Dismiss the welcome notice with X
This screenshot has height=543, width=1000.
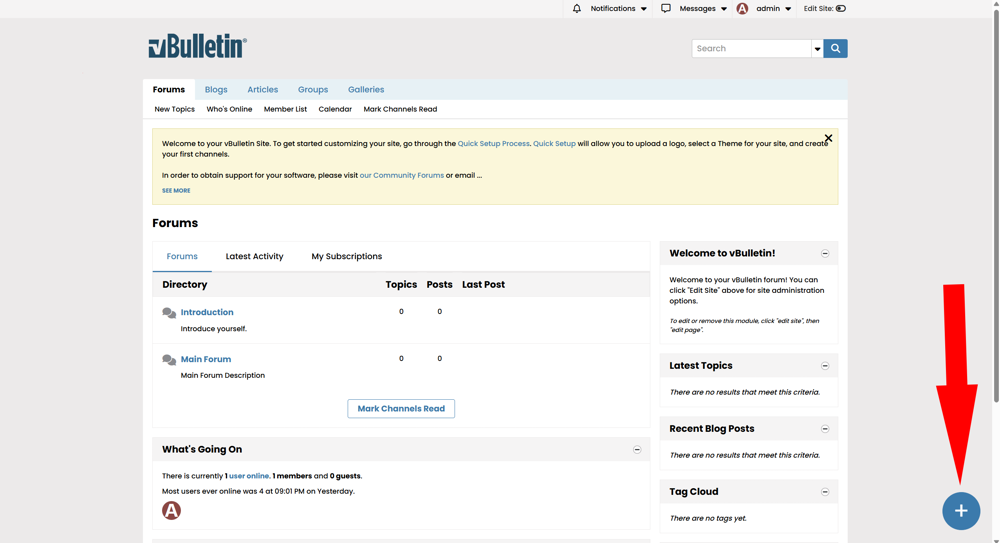point(828,138)
